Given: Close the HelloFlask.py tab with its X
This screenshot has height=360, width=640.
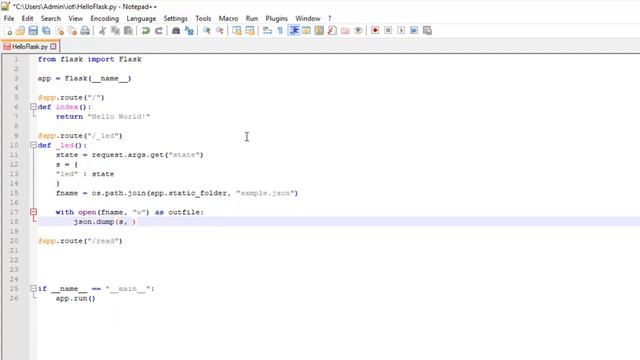Looking at the screenshot, I should (53, 47).
